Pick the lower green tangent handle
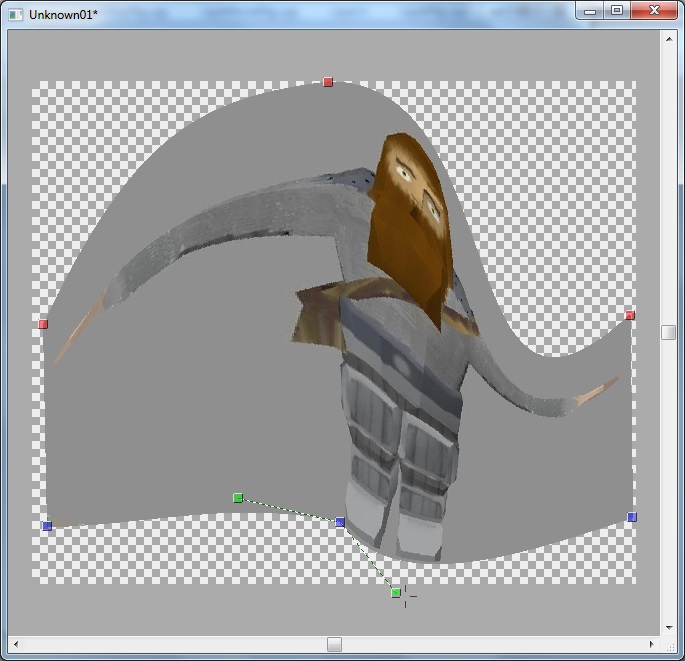Image resolution: width=685 pixels, height=661 pixels. pyautogui.click(x=396, y=593)
